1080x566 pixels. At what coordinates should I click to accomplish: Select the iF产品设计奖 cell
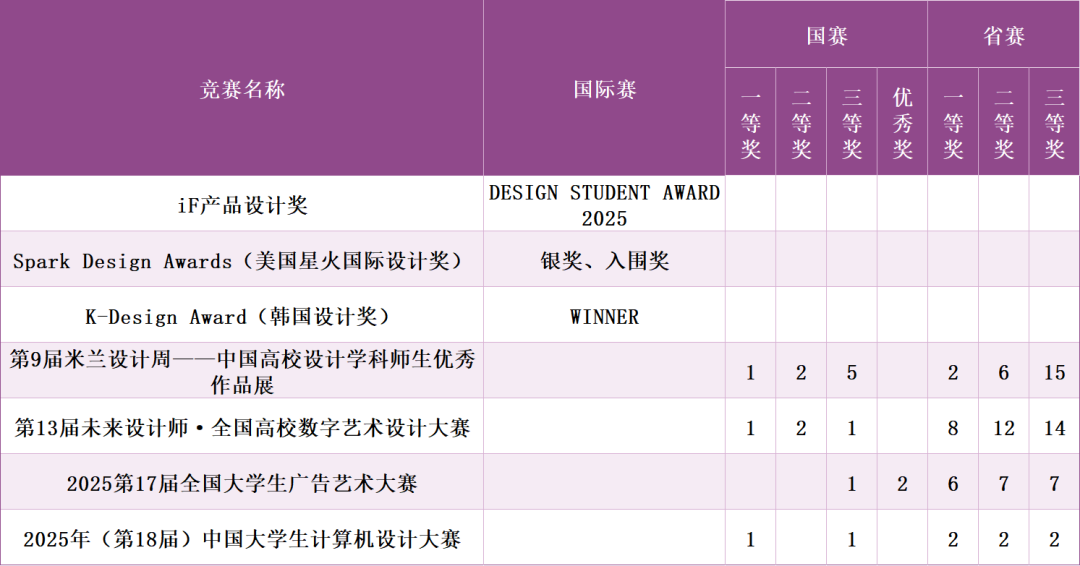coord(242,205)
